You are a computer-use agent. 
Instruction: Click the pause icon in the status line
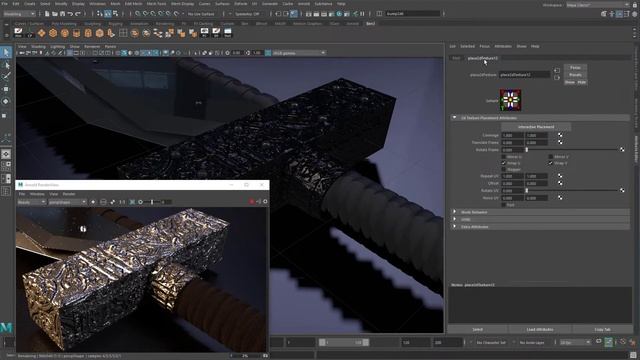[362, 14]
